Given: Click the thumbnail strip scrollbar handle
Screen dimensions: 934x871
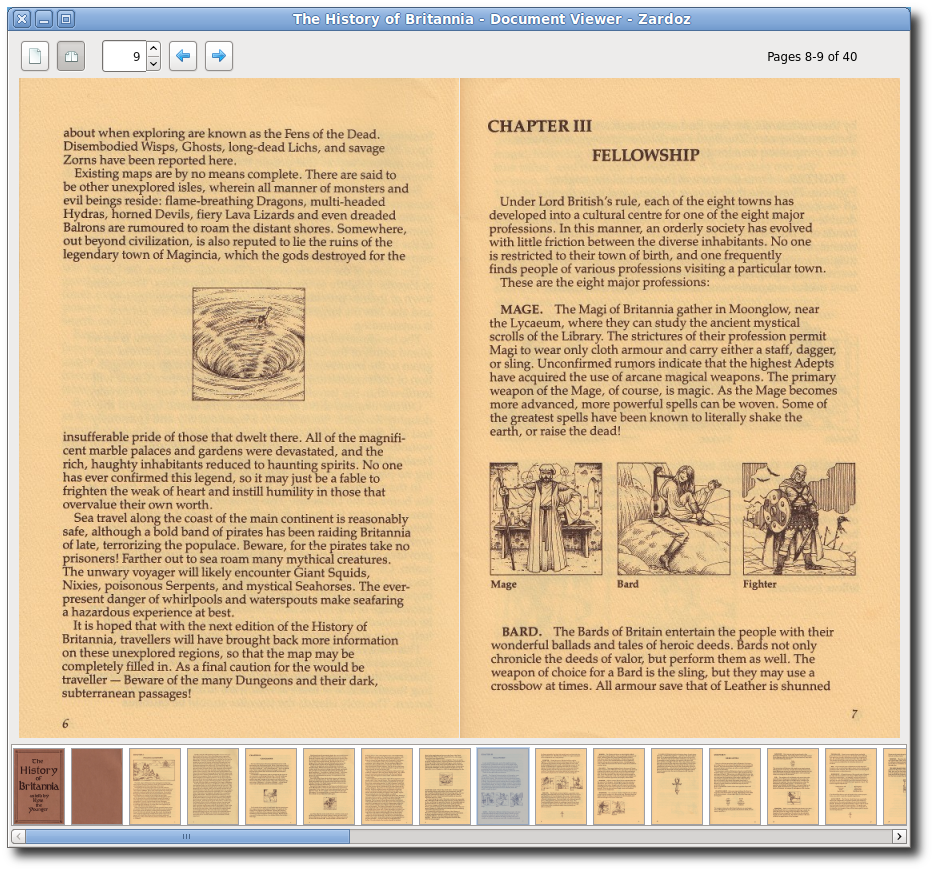Looking at the screenshot, I should point(187,836).
